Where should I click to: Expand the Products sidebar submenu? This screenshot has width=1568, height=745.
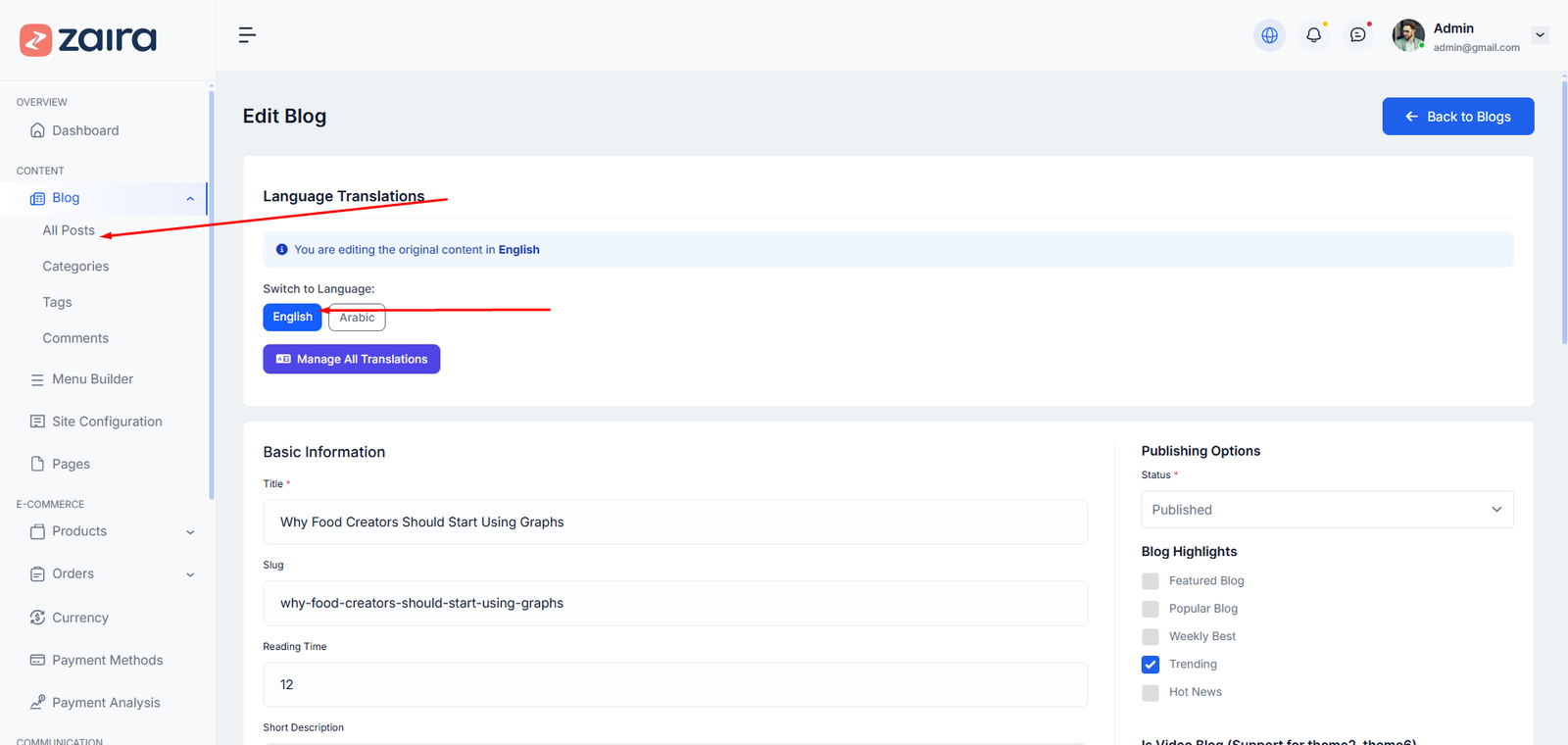pos(189,532)
